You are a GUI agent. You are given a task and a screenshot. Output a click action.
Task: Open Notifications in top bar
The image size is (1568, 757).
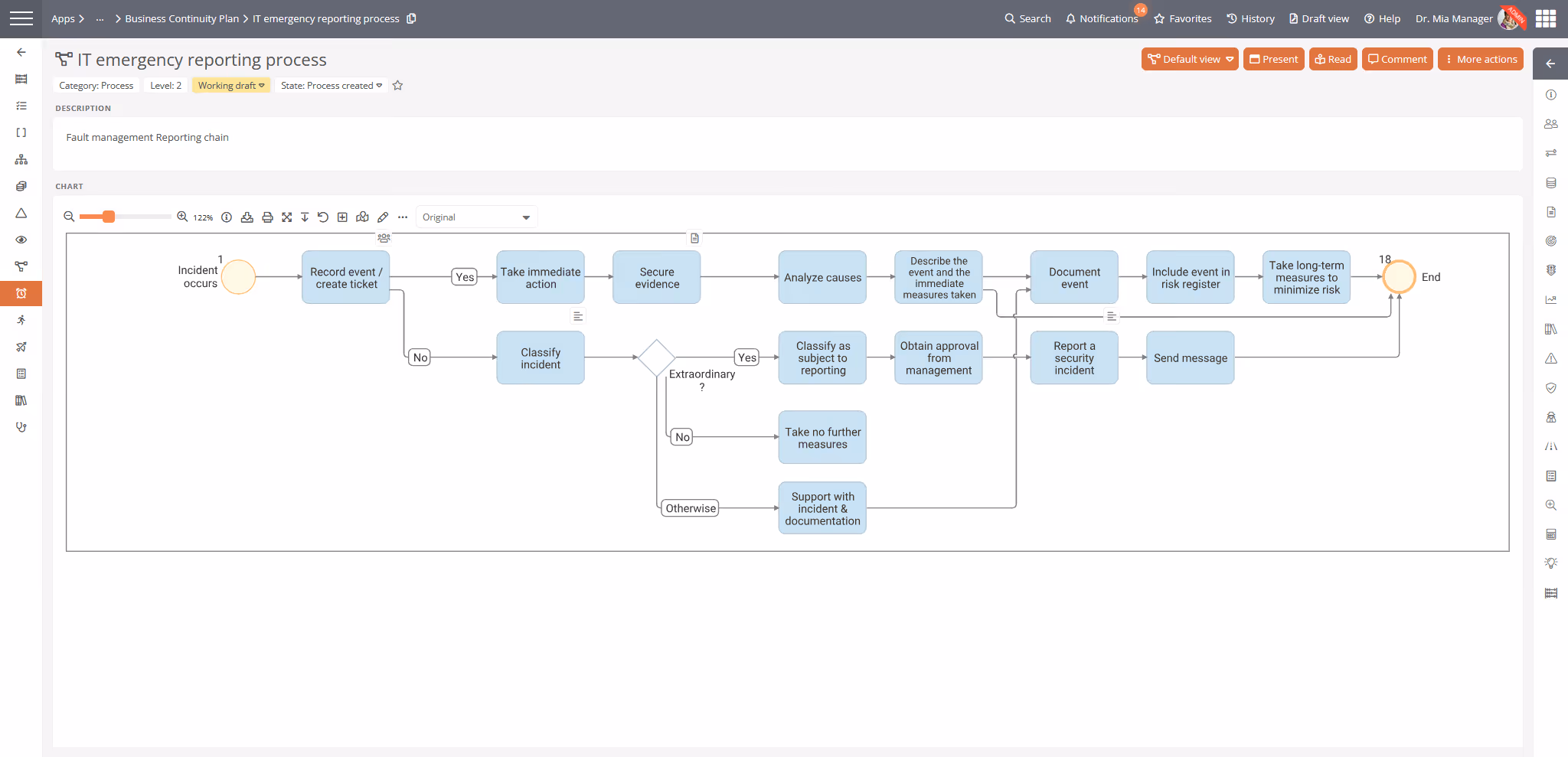click(1102, 18)
